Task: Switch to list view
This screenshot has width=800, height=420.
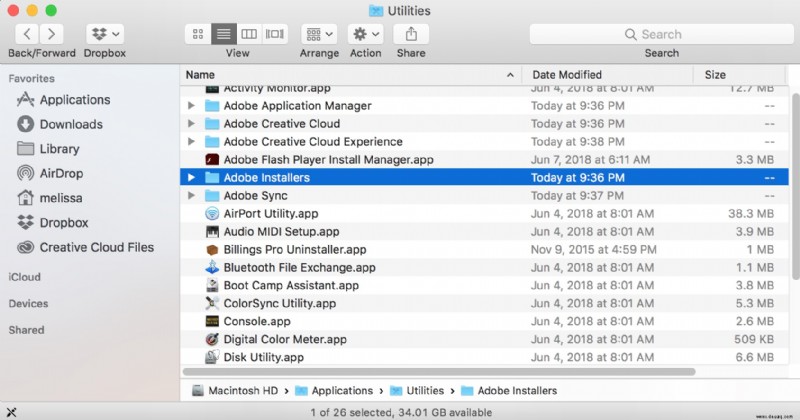Action: (223, 34)
